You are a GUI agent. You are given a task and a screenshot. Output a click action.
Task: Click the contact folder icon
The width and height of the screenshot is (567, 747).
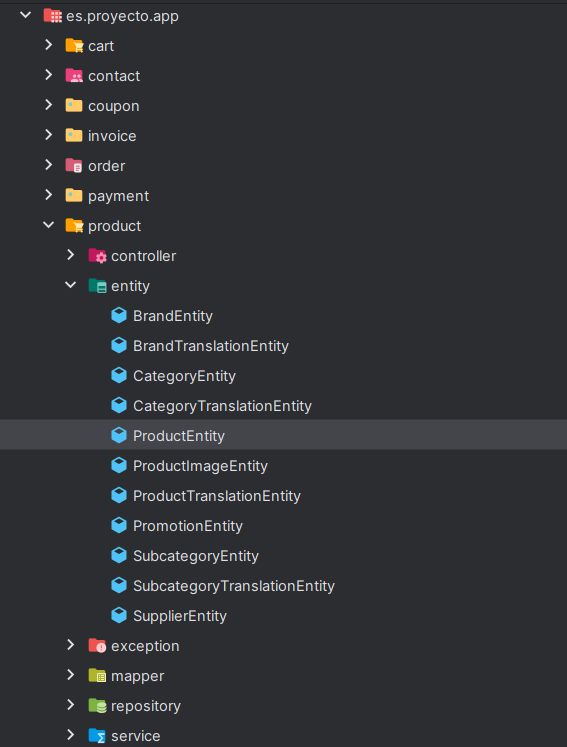click(x=74, y=76)
